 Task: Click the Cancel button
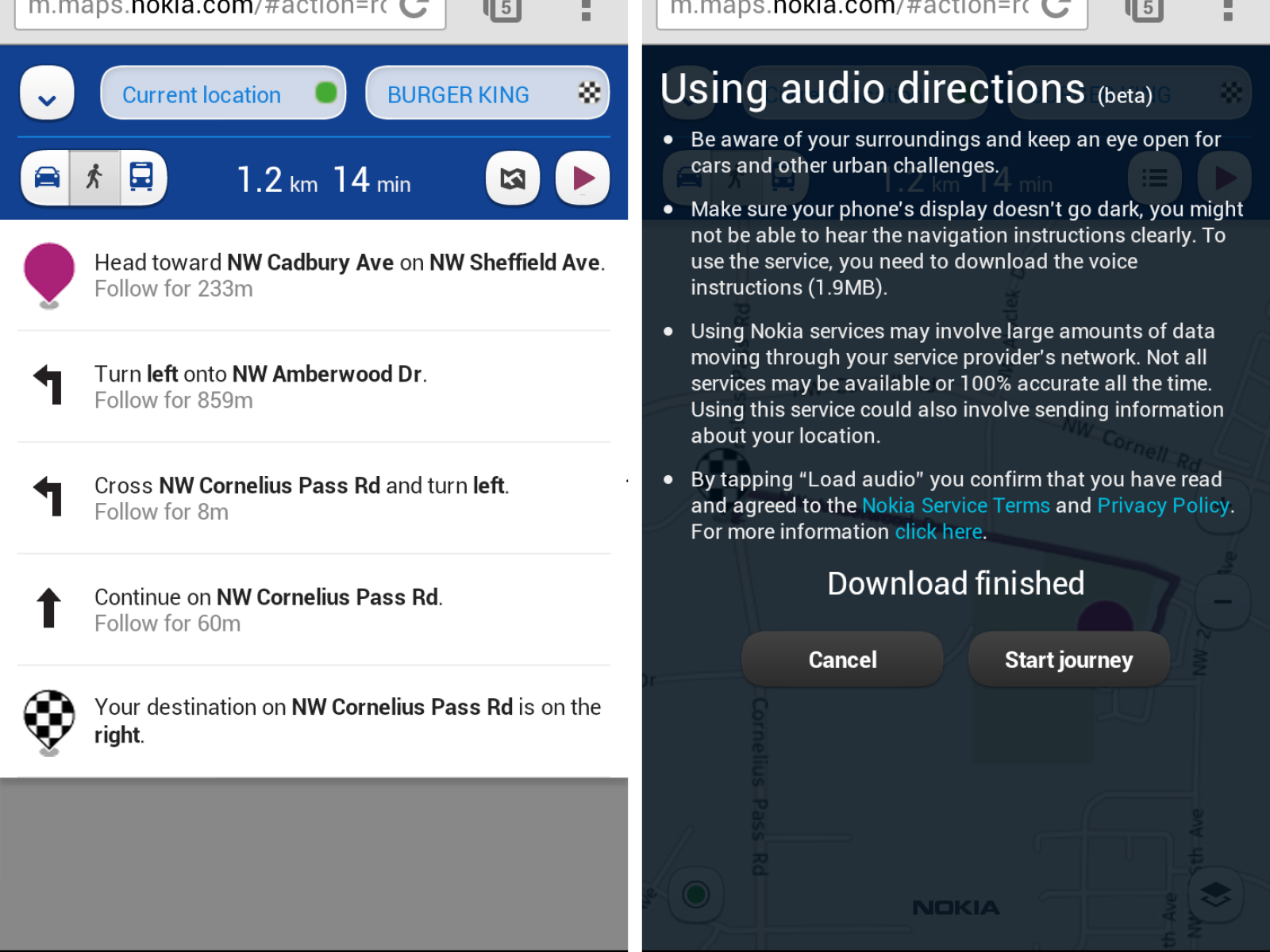842,659
